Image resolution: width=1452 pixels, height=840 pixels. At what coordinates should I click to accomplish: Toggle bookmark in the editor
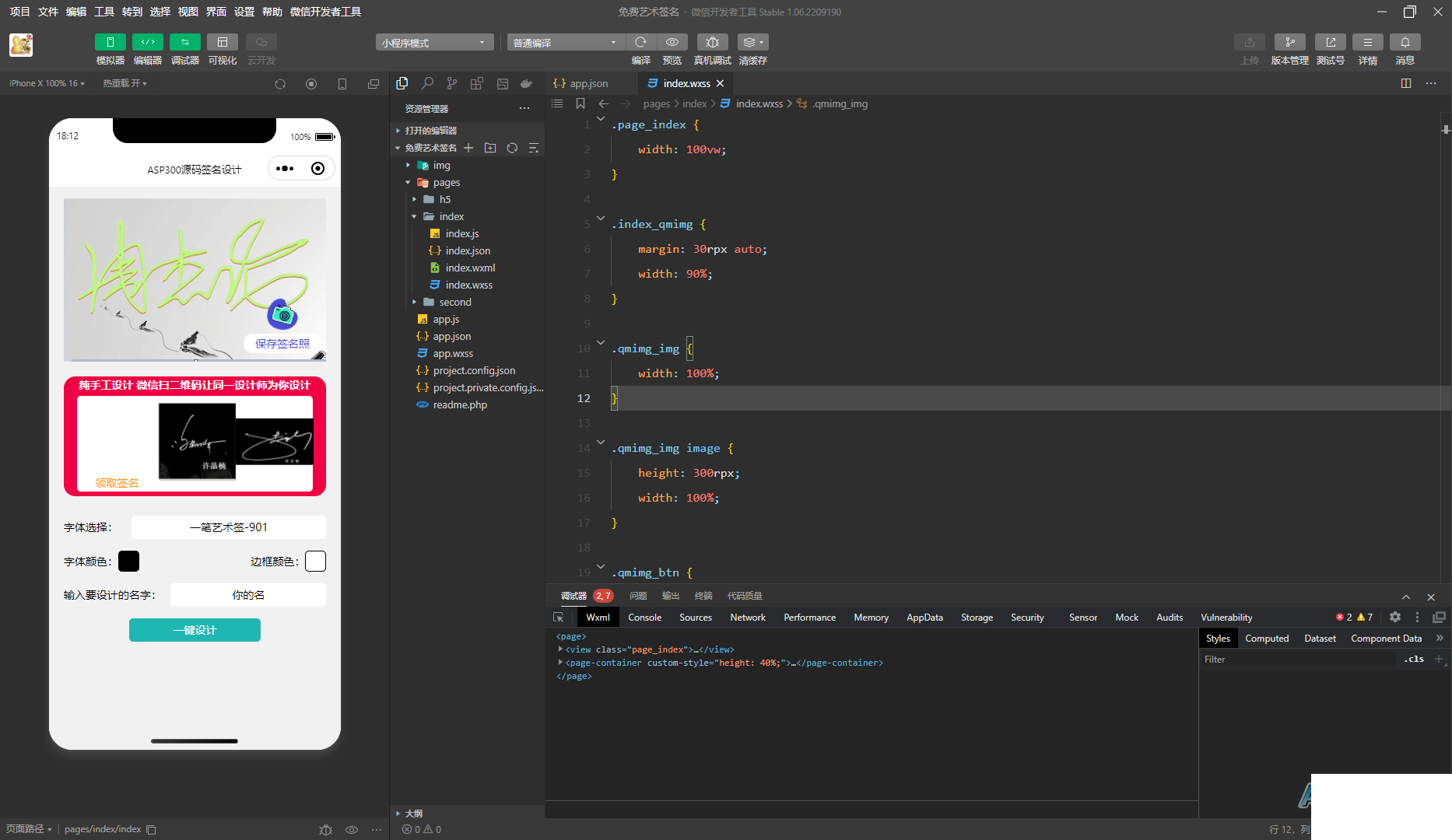click(x=580, y=103)
